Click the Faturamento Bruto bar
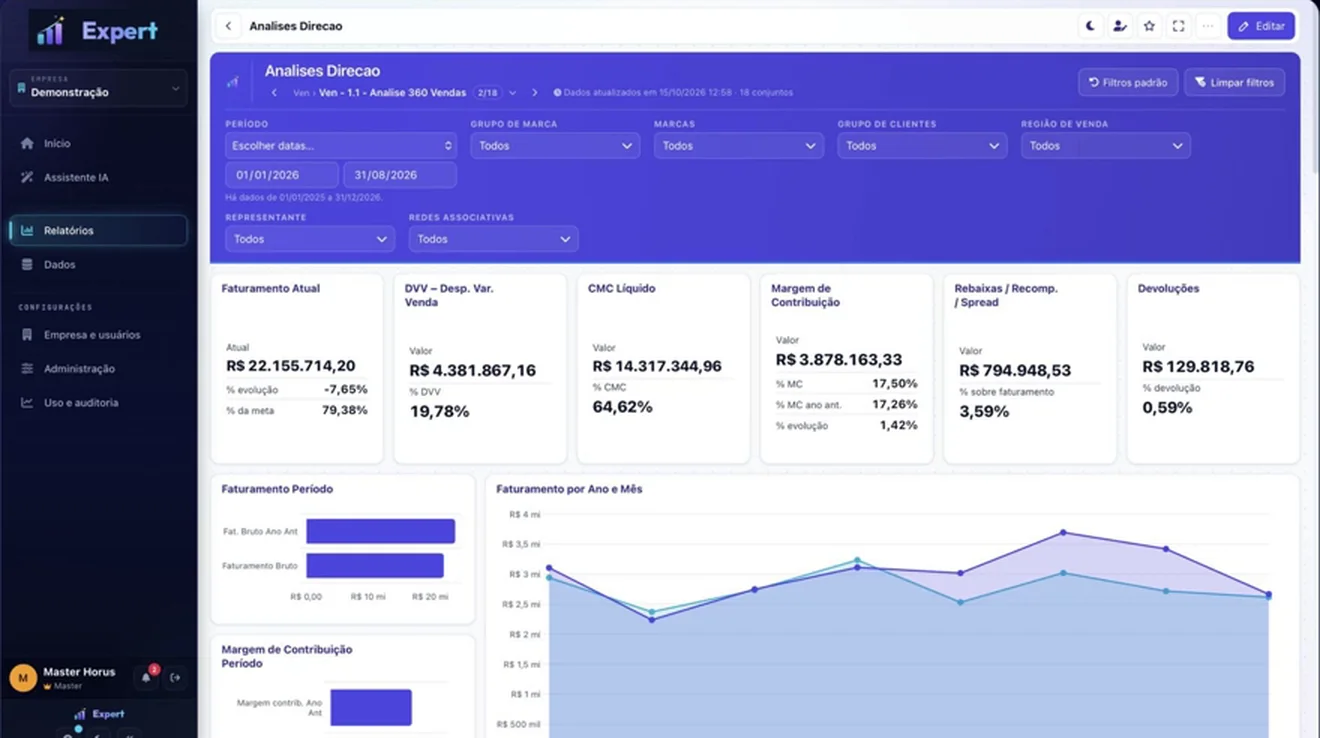Viewport: 1320px width, 738px height. click(374, 566)
